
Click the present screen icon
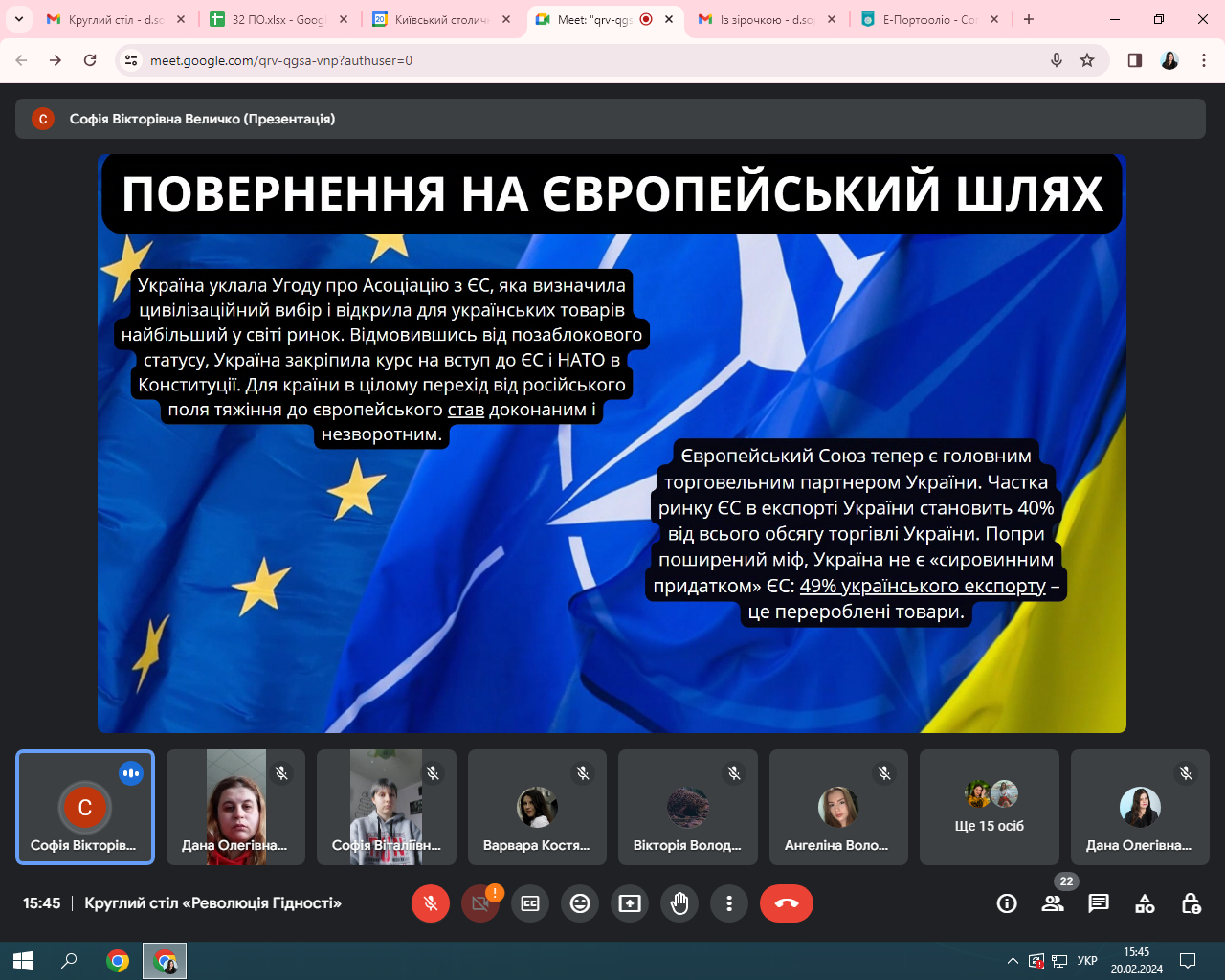[x=630, y=903]
